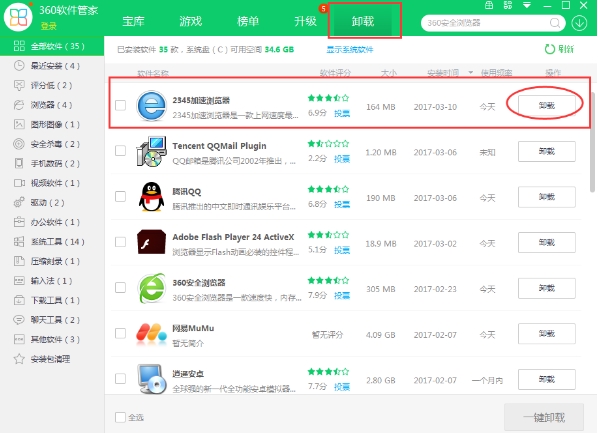This screenshot has height=433, width=598.
Task: Click the 网易MuMu app icon
Action: coord(151,334)
